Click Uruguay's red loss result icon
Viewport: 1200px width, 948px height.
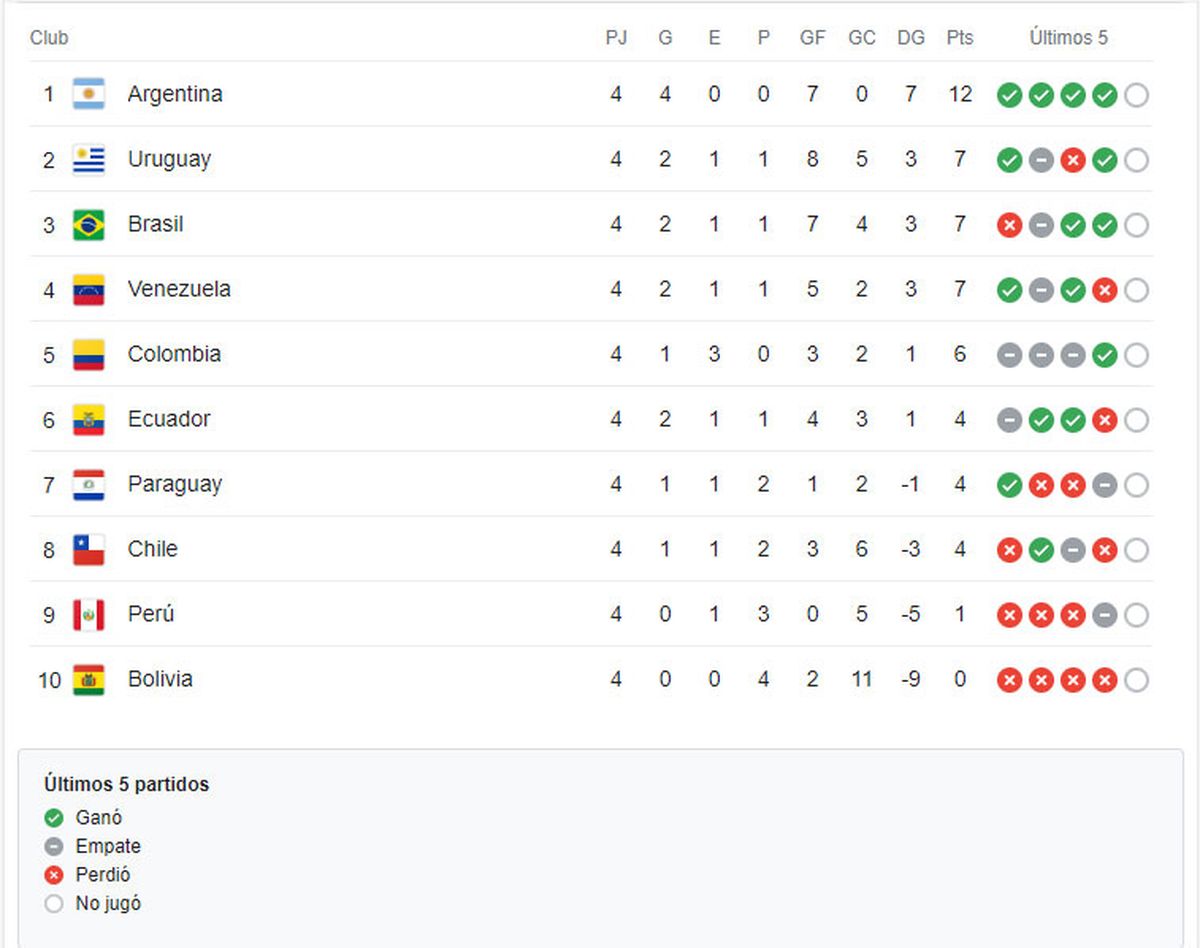(x=1073, y=161)
